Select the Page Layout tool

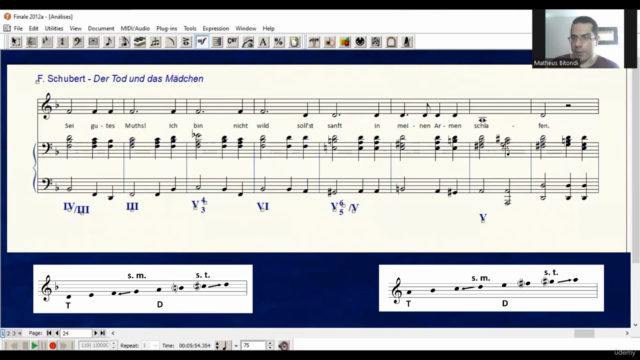click(x=294, y=42)
